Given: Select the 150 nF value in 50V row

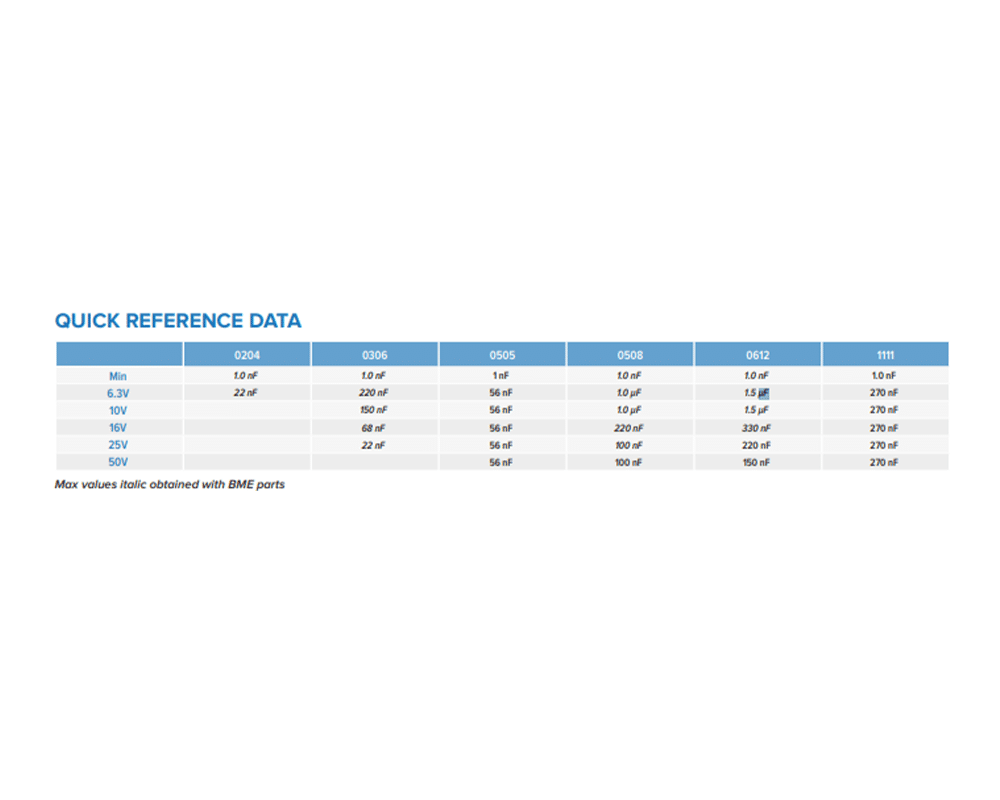Looking at the screenshot, I should coord(757,463).
